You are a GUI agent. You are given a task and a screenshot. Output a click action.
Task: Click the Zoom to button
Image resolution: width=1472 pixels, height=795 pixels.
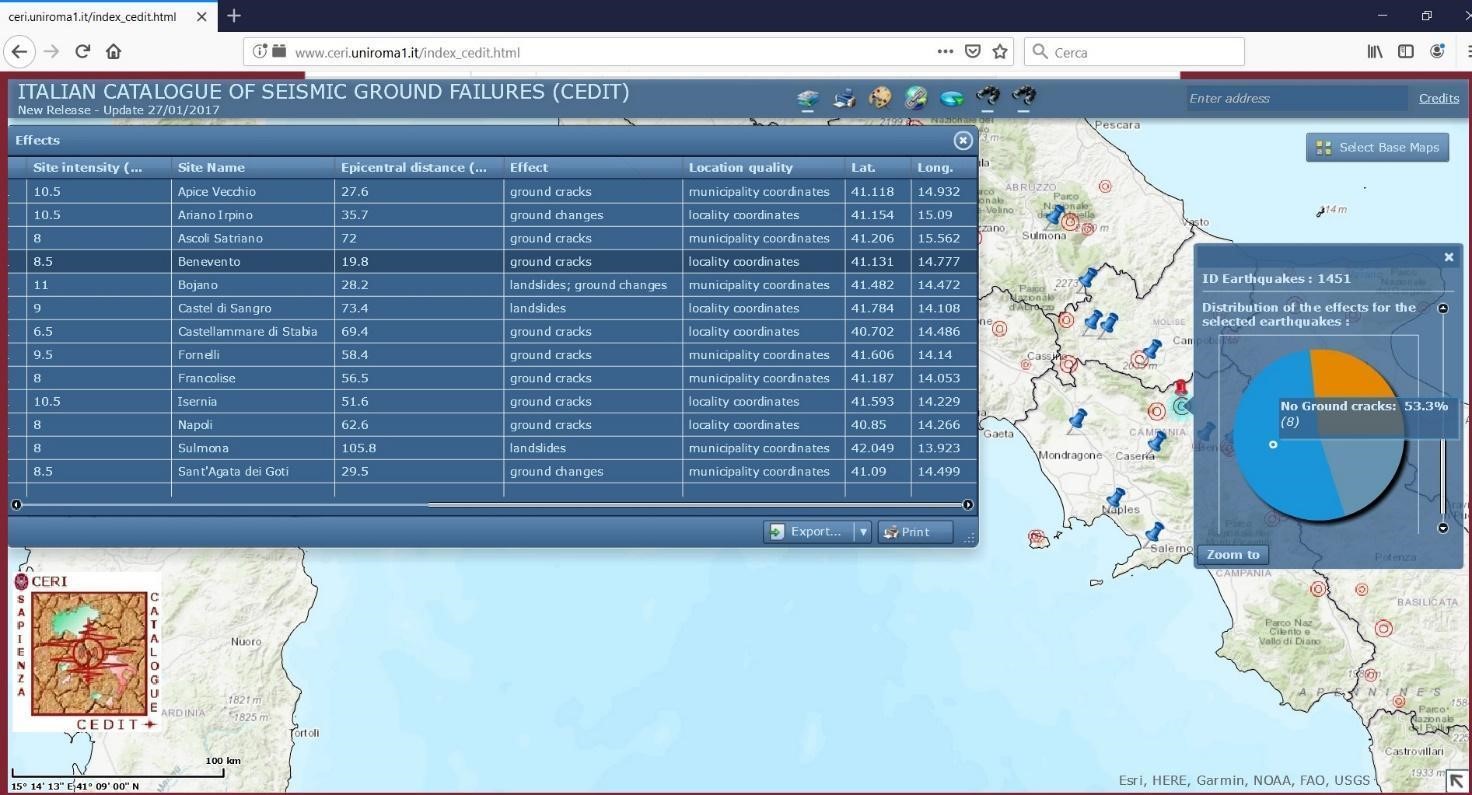coord(1233,555)
